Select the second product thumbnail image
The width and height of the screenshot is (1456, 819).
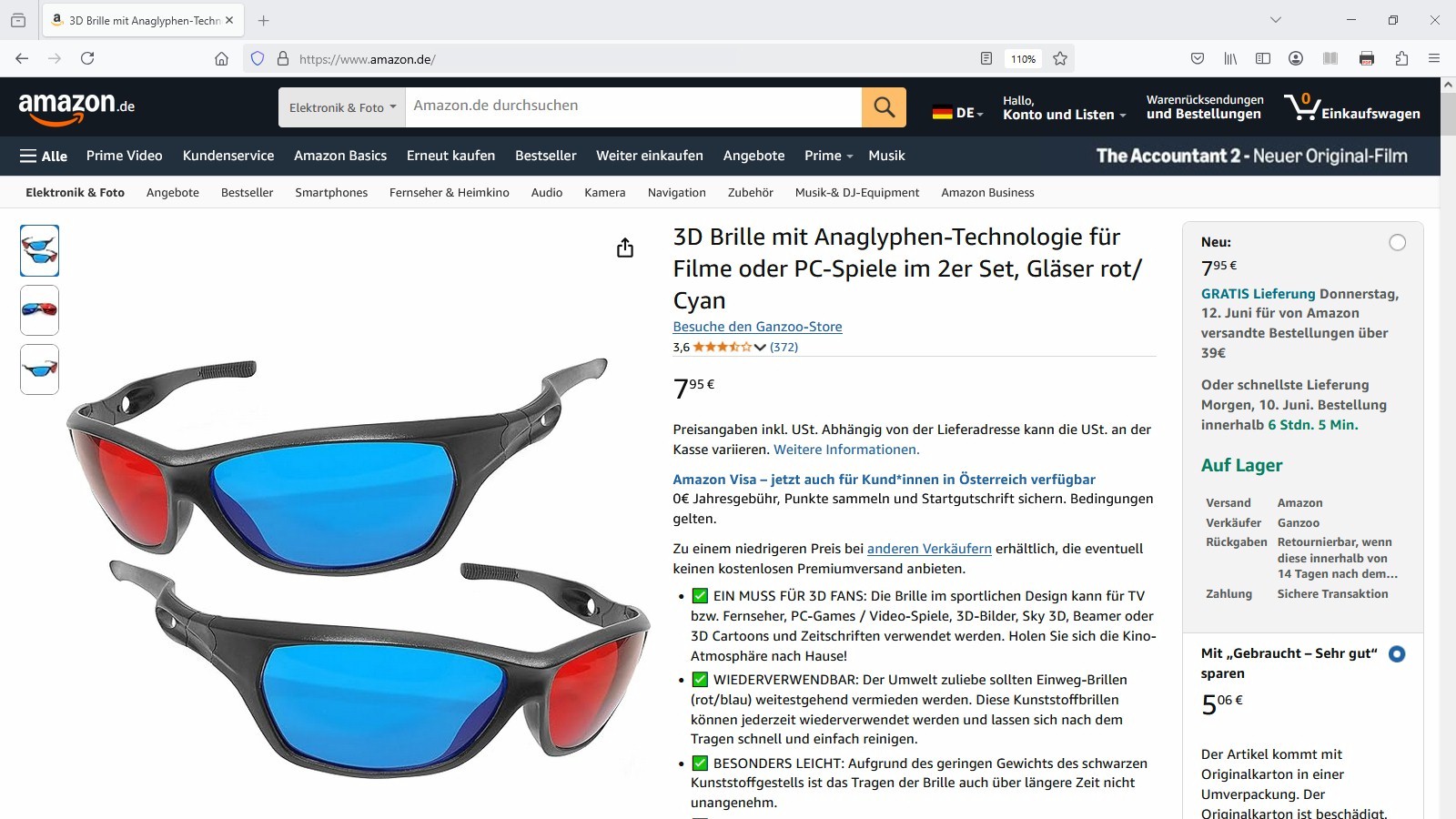(39, 310)
